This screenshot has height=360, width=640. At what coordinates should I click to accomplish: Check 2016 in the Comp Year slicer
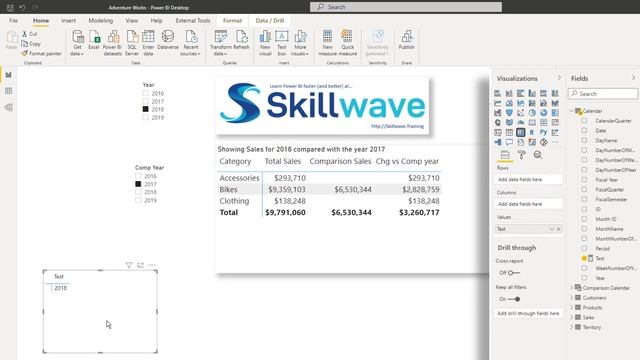[138, 176]
